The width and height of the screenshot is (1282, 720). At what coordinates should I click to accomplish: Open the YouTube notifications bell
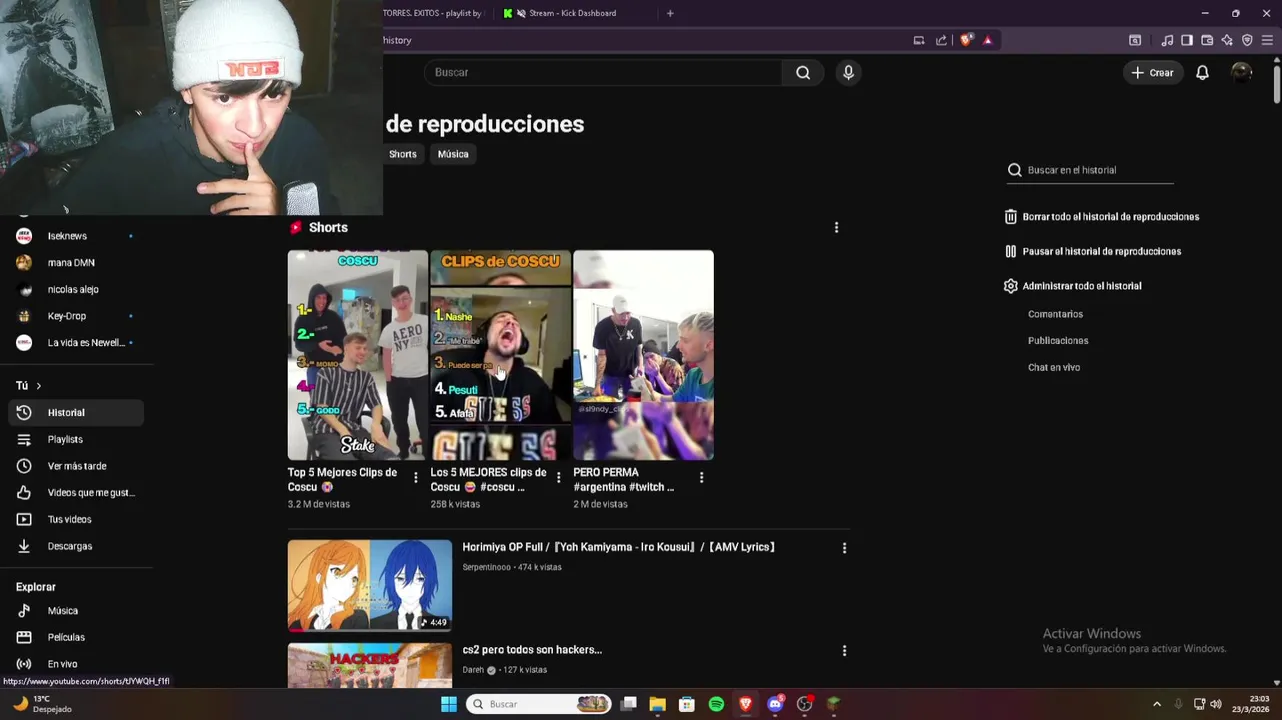tap(1202, 72)
